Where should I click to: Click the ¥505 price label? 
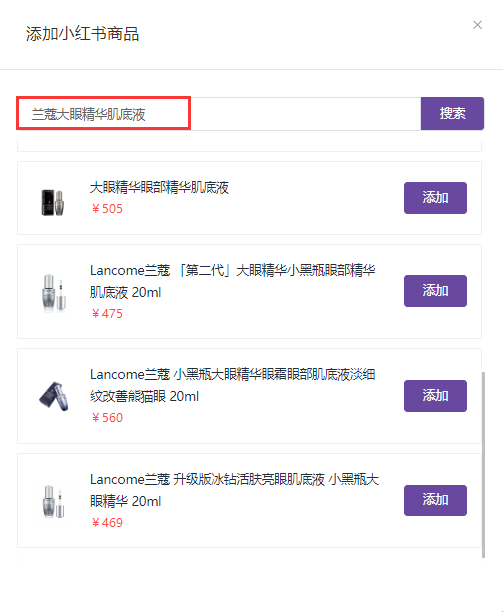pos(107,209)
